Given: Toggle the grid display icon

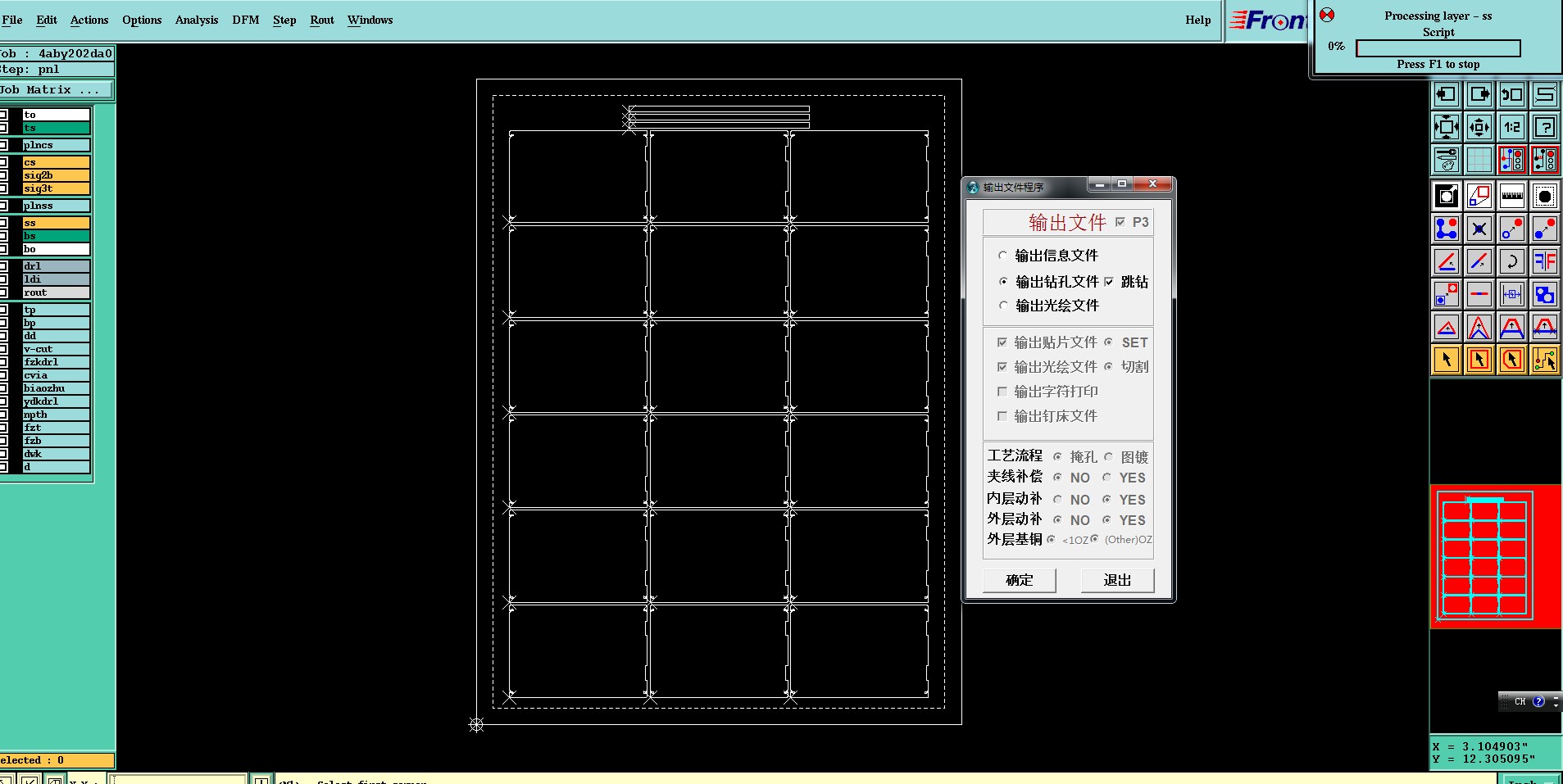Looking at the screenshot, I should [x=1479, y=160].
